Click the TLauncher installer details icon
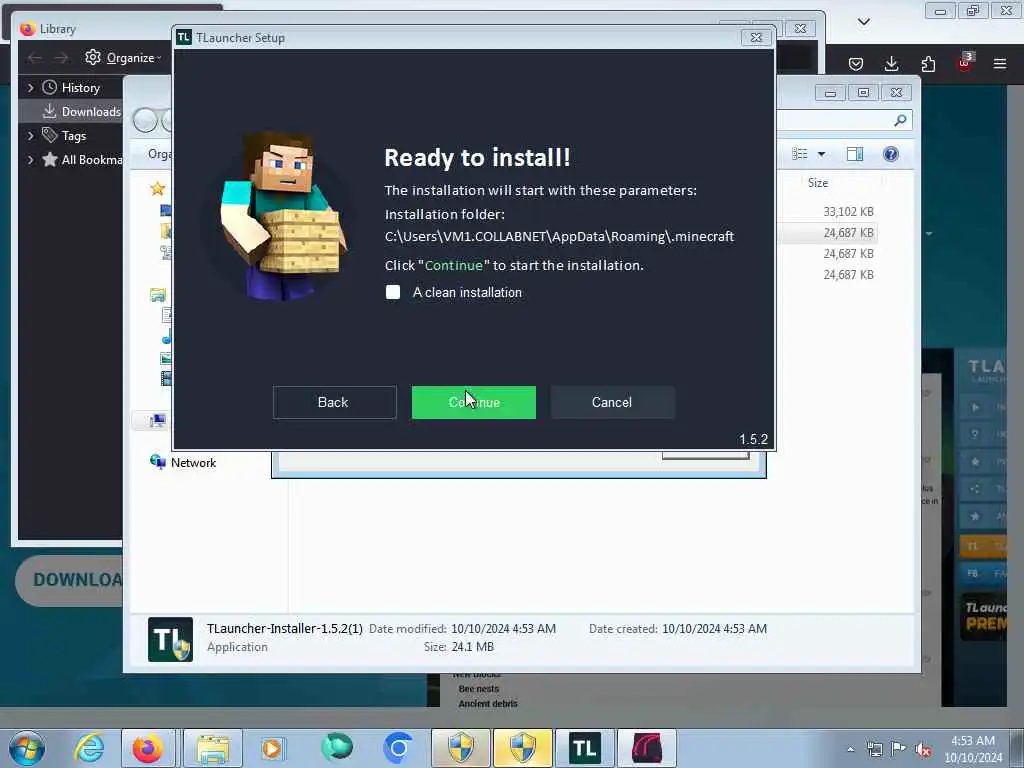The width and height of the screenshot is (1024, 768). (170, 639)
